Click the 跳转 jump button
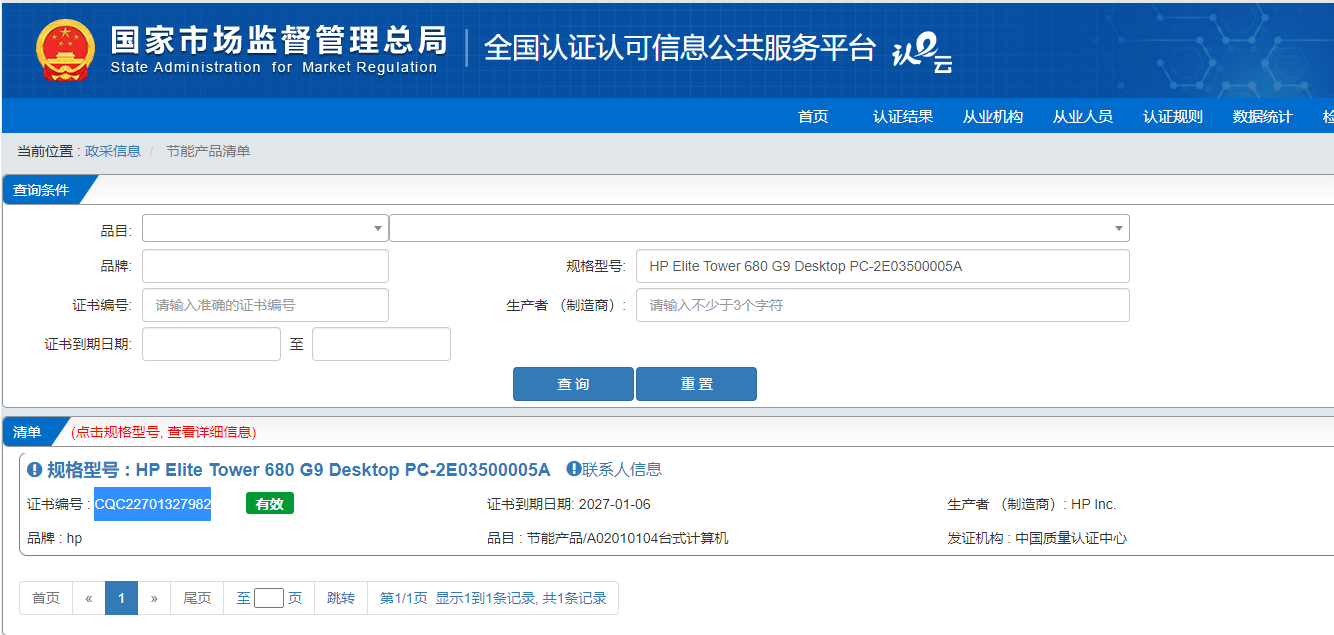1334x635 pixels. [341, 598]
